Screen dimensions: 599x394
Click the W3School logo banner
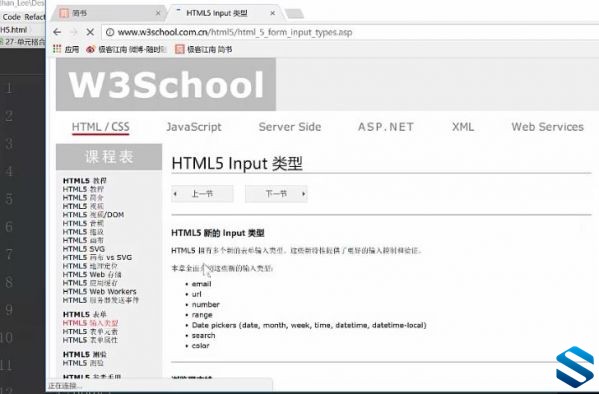point(166,84)
